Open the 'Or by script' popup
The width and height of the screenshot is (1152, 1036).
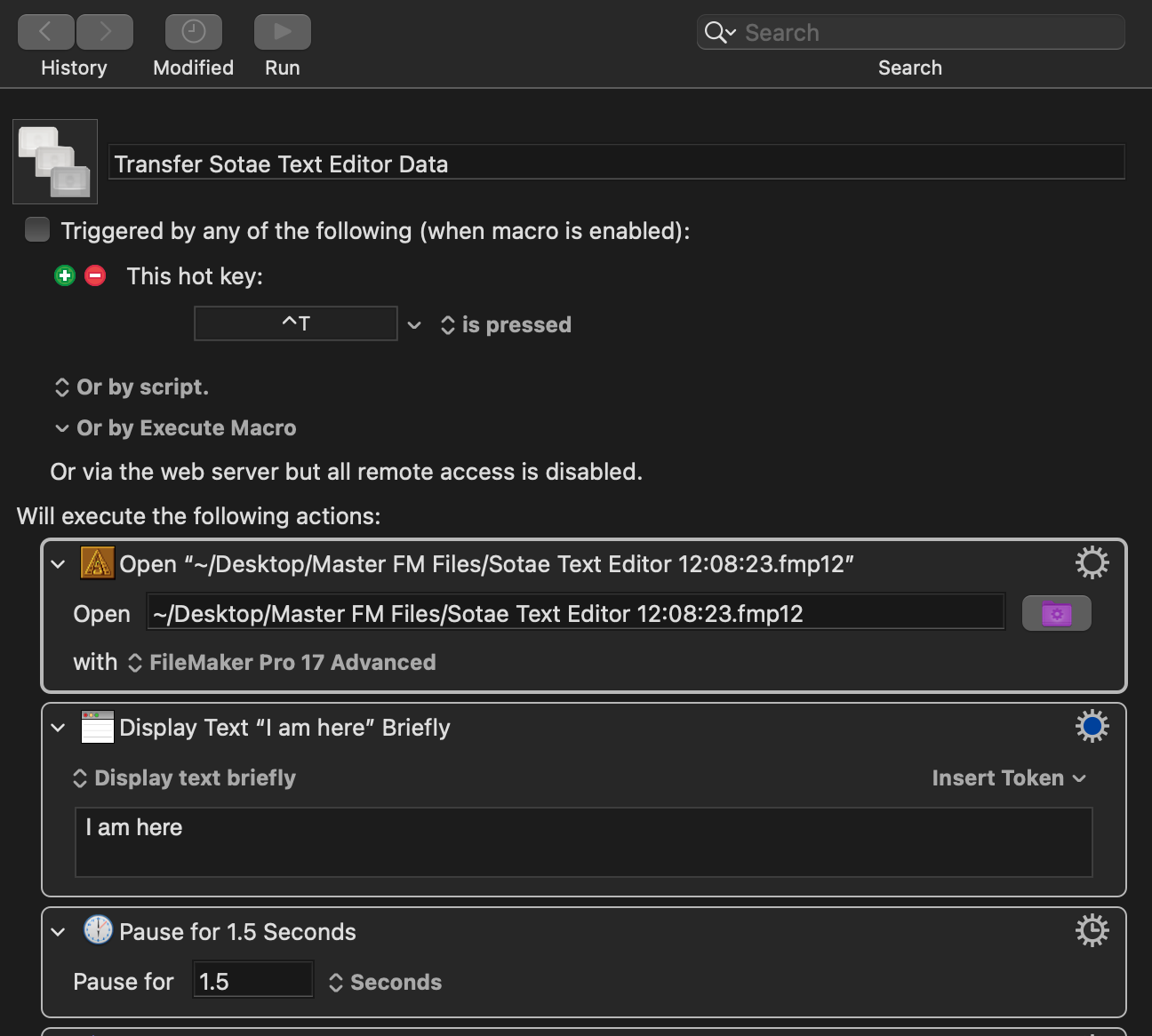(132, 387)
